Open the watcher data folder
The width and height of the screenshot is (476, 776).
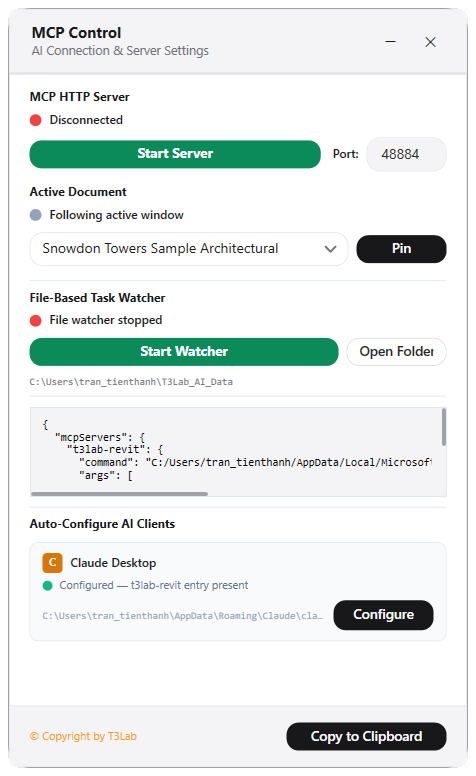point(396,352)
